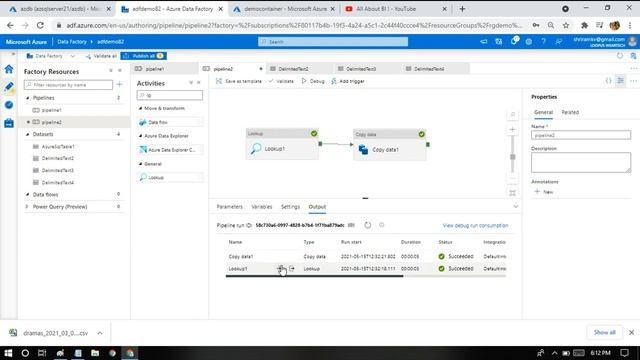Switch to DelimitedText3 editor tab
Image resolution: width=640 pixels, height=360 pixels.
(x=367, y=69)
